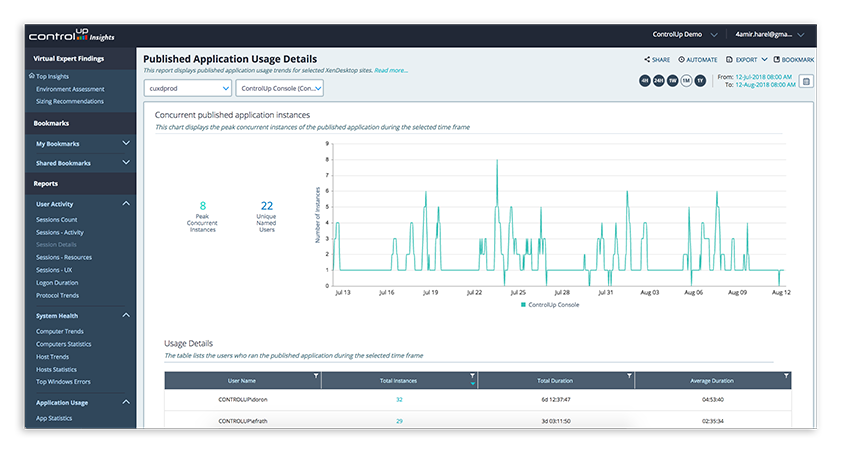Open Virtual Expert Findings section

(x=68, y=59)
